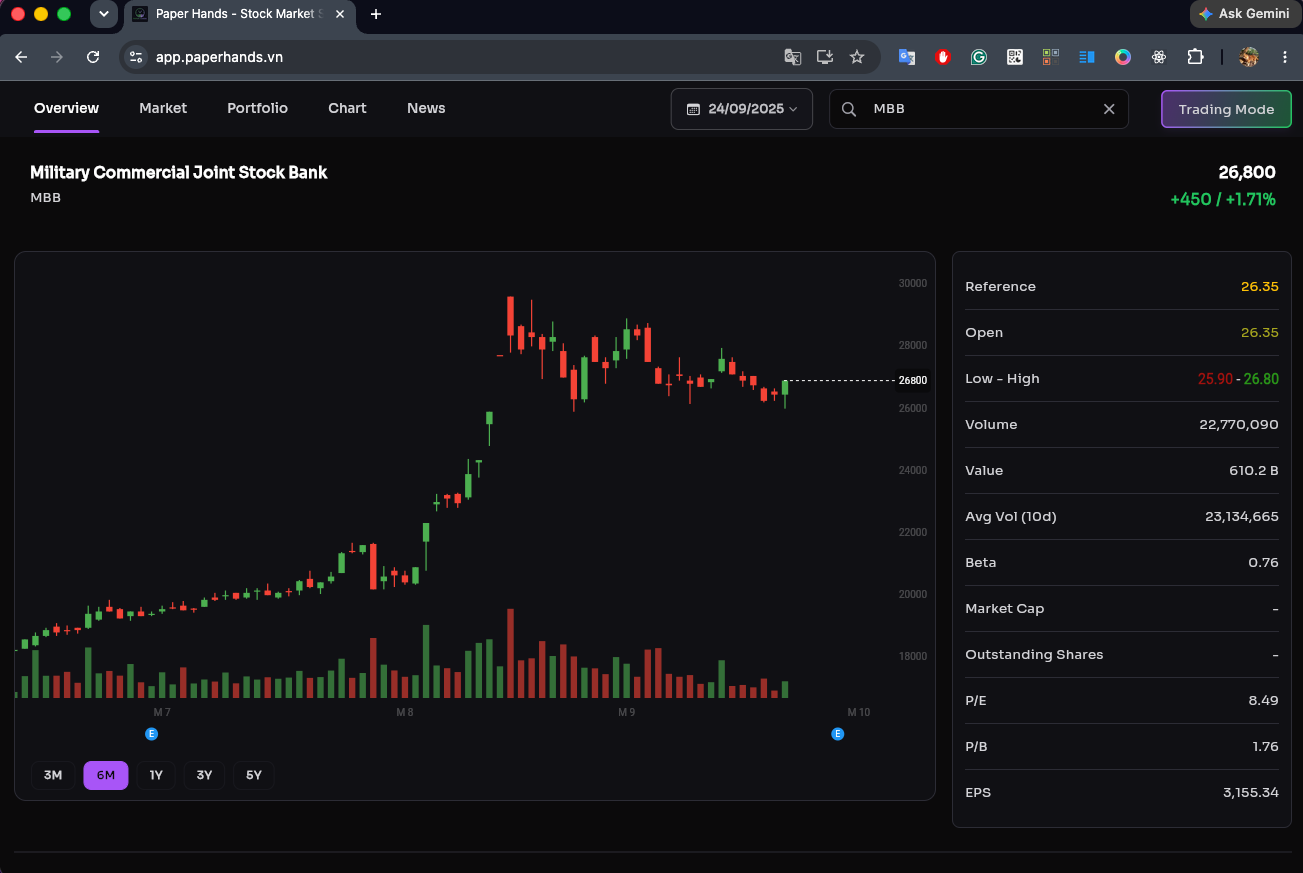Click the +450 / +1.71% change
The width and height of the screenshot is (1303, 873).
[x=1223, y=200]
